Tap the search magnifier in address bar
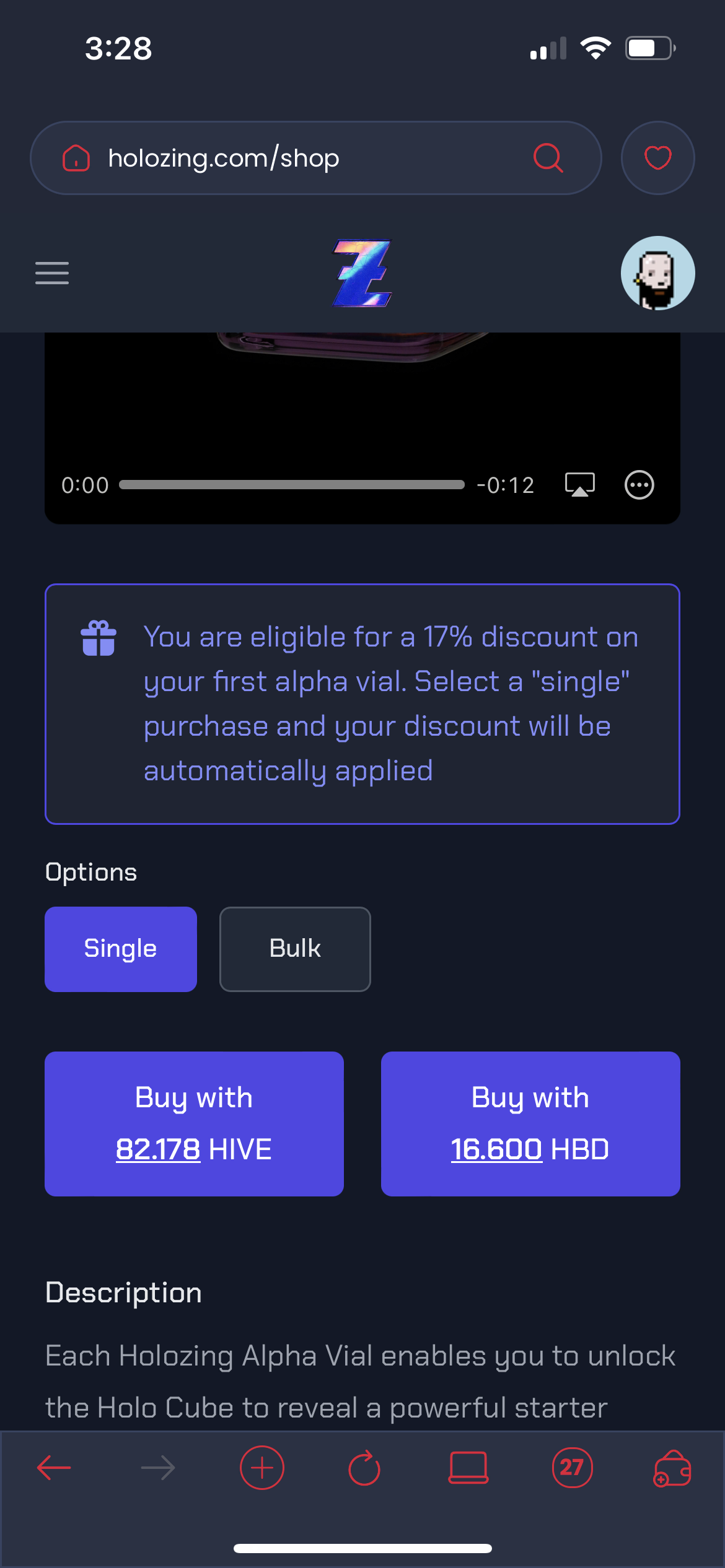This screenshot has height=1568, width=725. [x=548, y=158]
